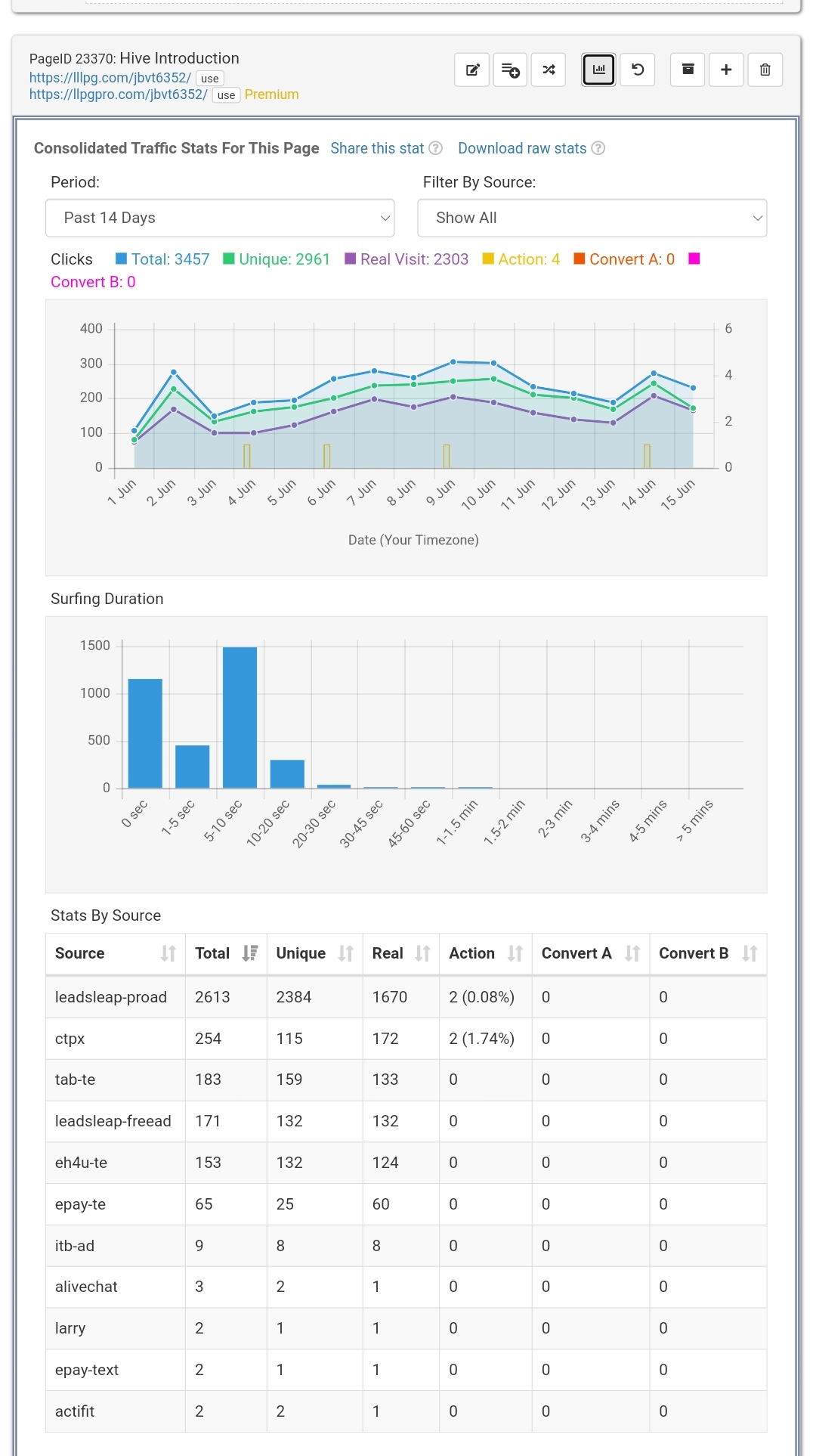
Task: Open the Filter By Source dropdown
Action: point(592,218)
